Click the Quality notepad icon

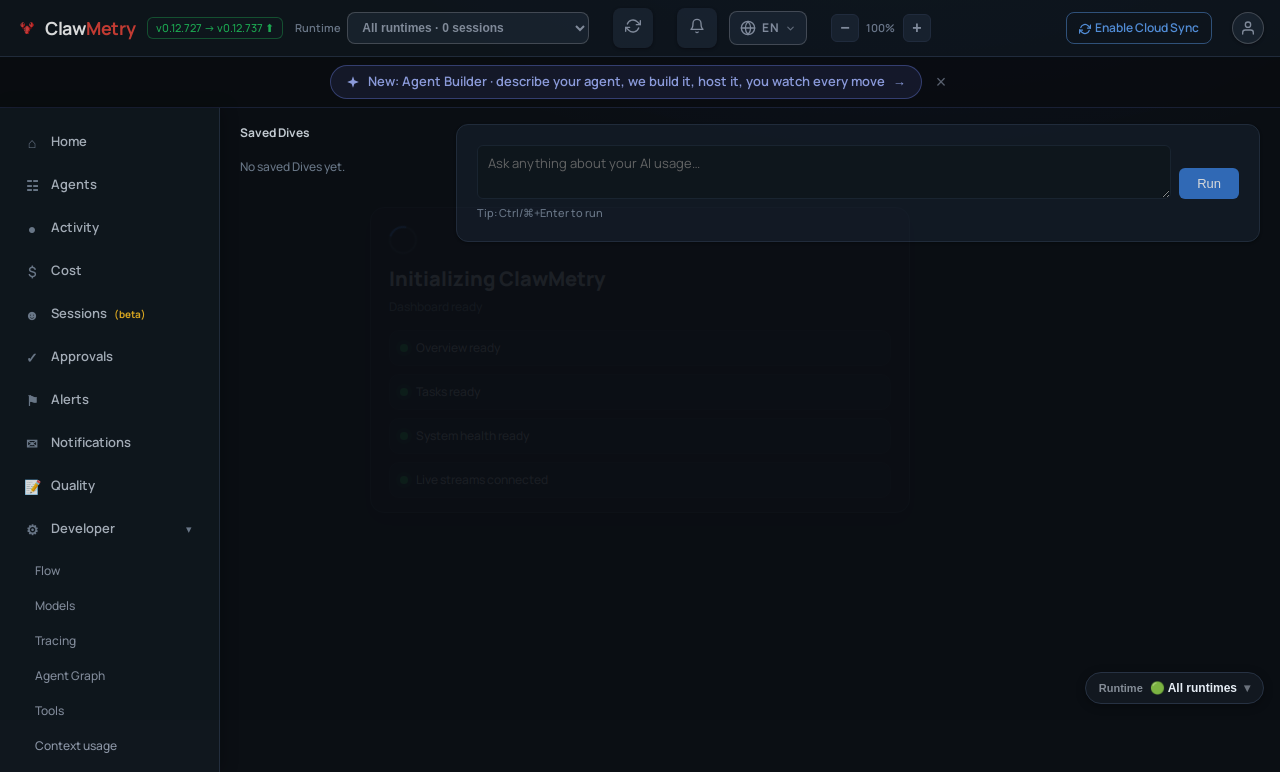tap(32, 487)
